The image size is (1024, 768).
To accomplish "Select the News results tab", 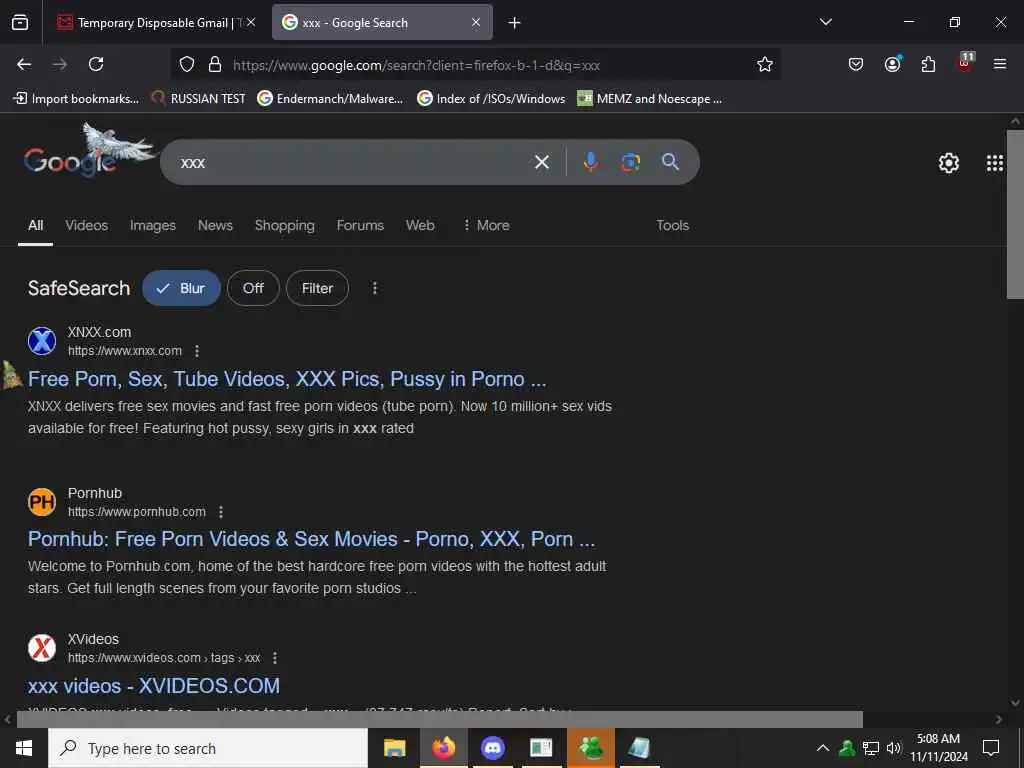I will pos(216,225).
